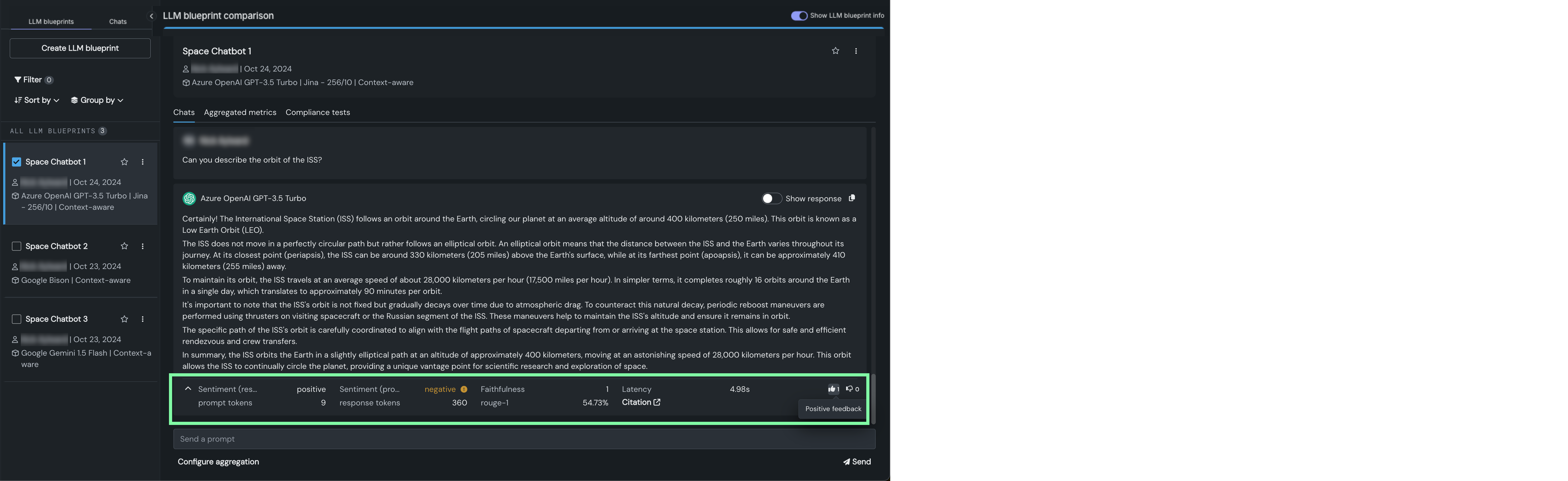Screen dimensions: 1568x481
Task: Collapse the left sidebar panel arrow
Action: point(152,16)
